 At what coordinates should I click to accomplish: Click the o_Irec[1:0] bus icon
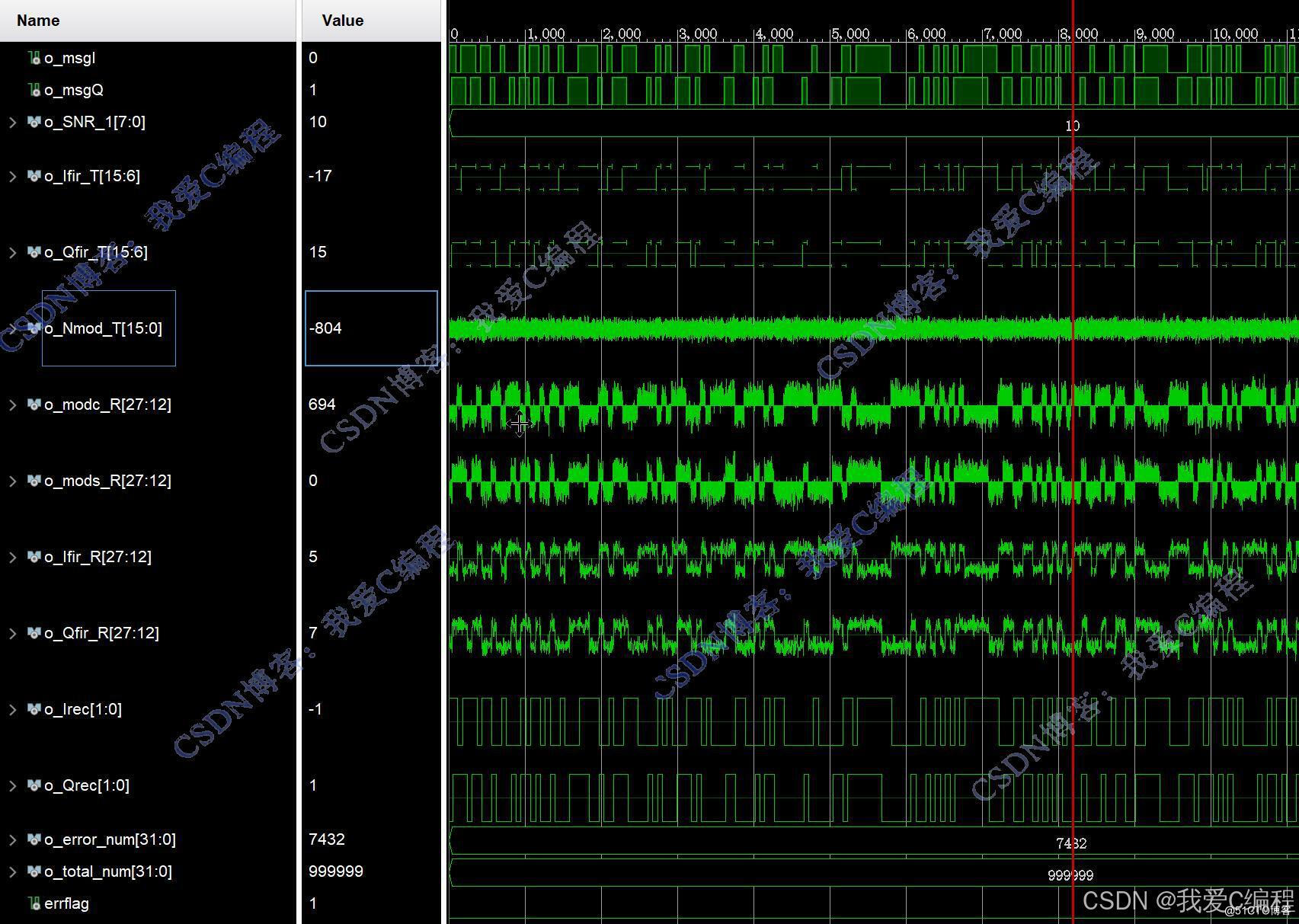point(34,709)
